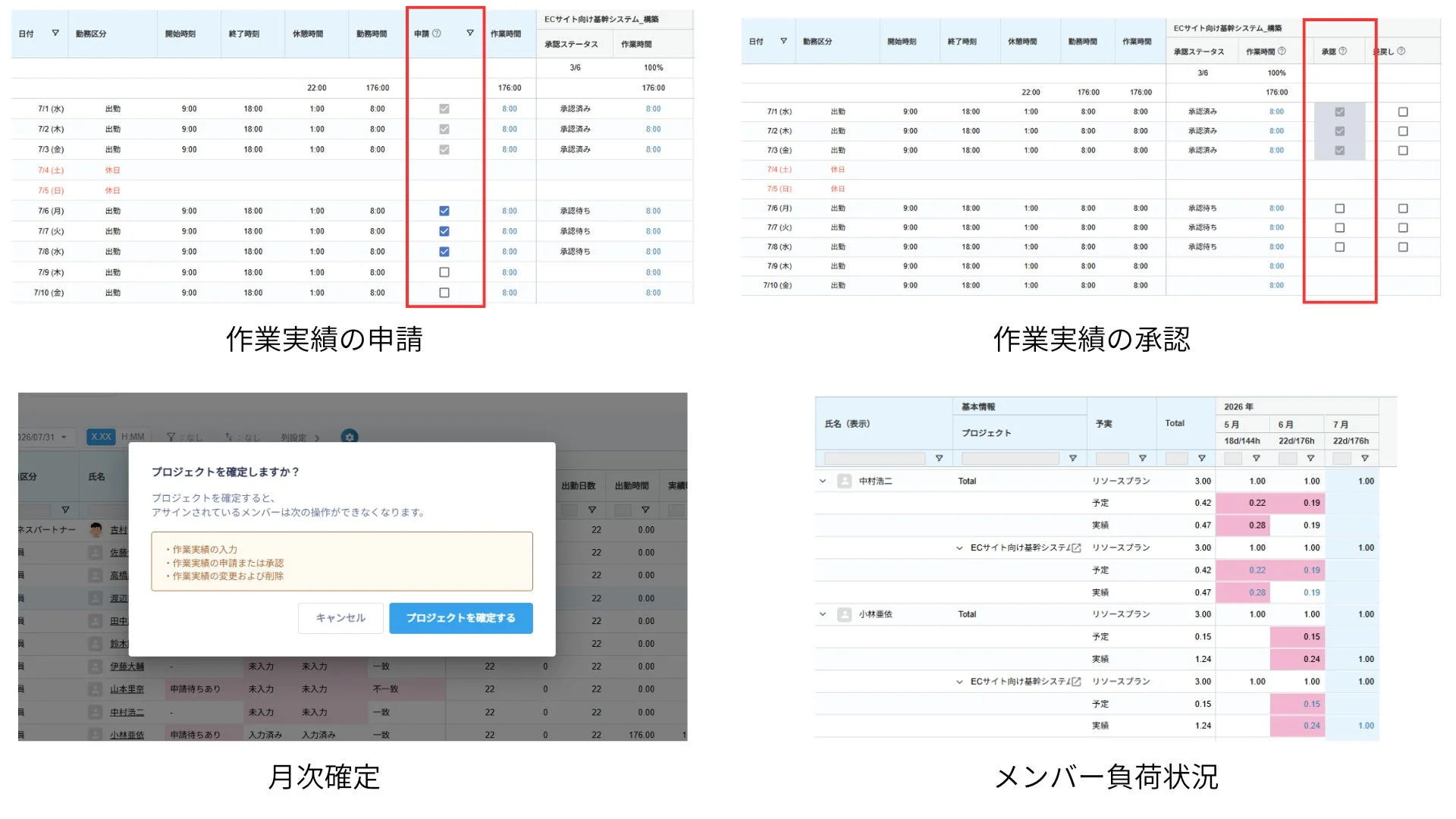1456x819 pixels.
Task: Check the 承認 checkbox for 7/6 (月)
Action: [x=1340, y=209]
